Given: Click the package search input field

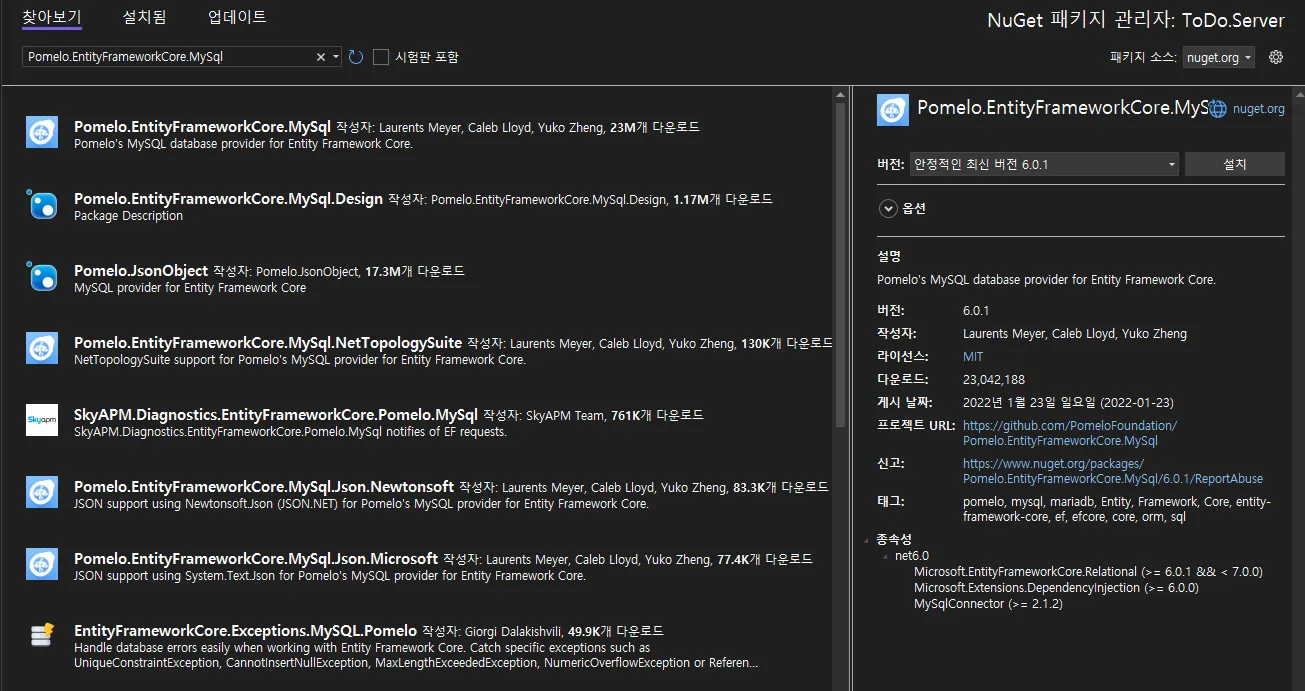Looking at the screenshot, I should pos(168,57).
